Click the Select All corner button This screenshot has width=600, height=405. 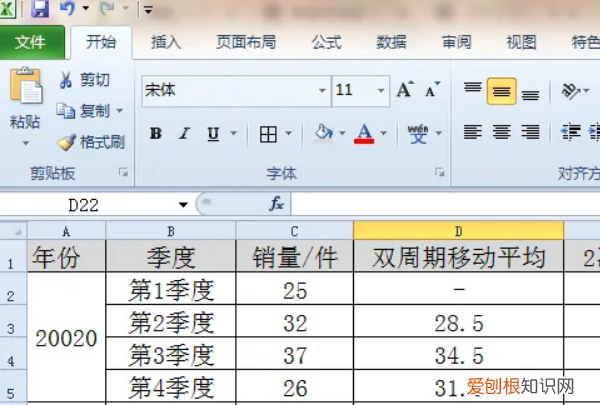point(13,231)
